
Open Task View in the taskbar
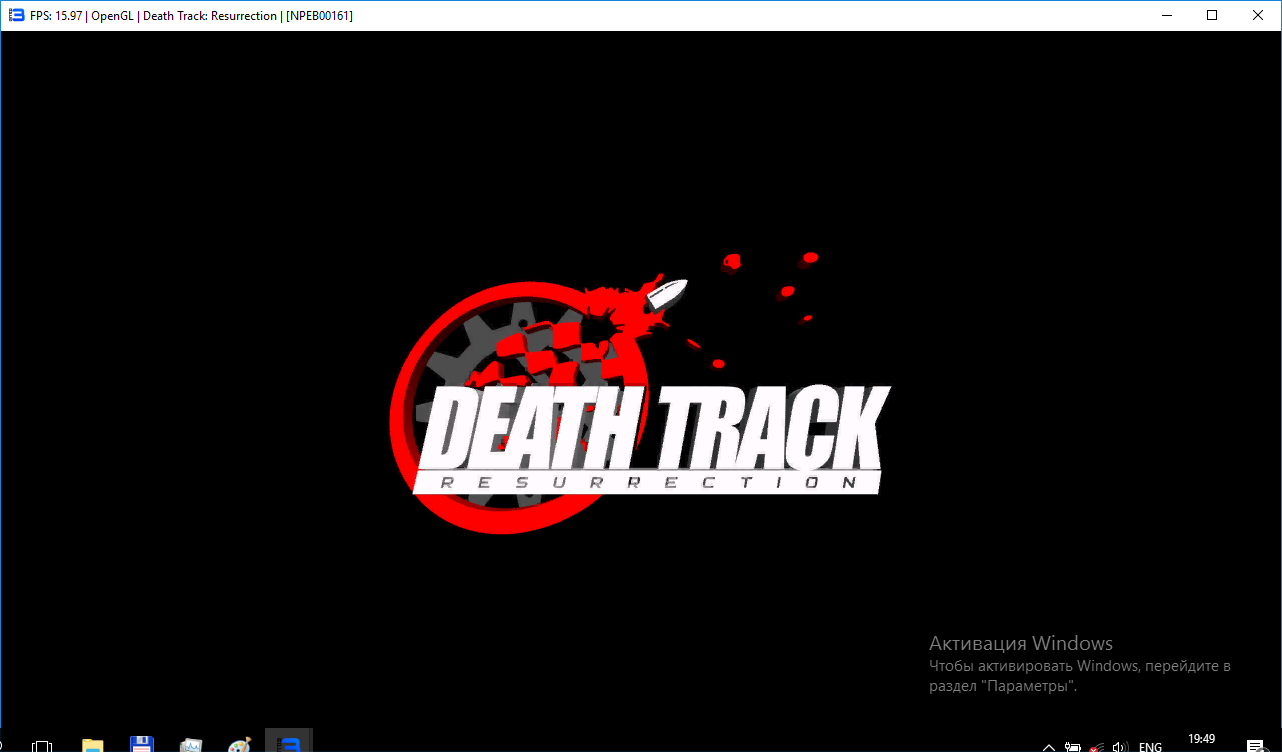click(42, 745)
